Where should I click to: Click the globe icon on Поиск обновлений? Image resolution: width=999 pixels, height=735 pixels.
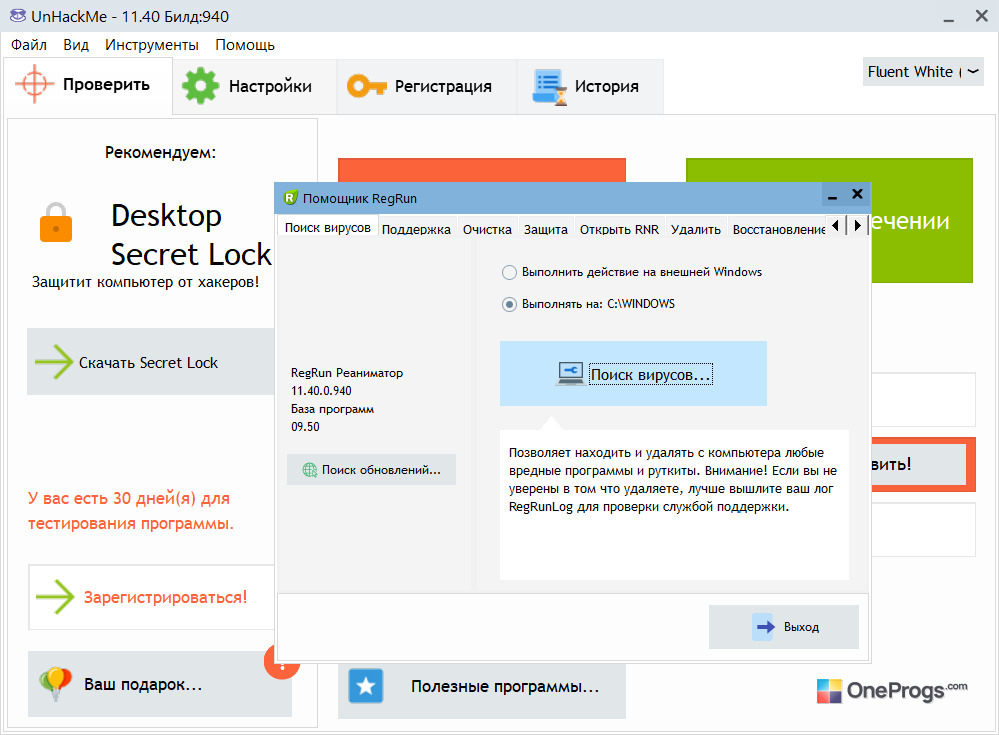pos(310,470)
